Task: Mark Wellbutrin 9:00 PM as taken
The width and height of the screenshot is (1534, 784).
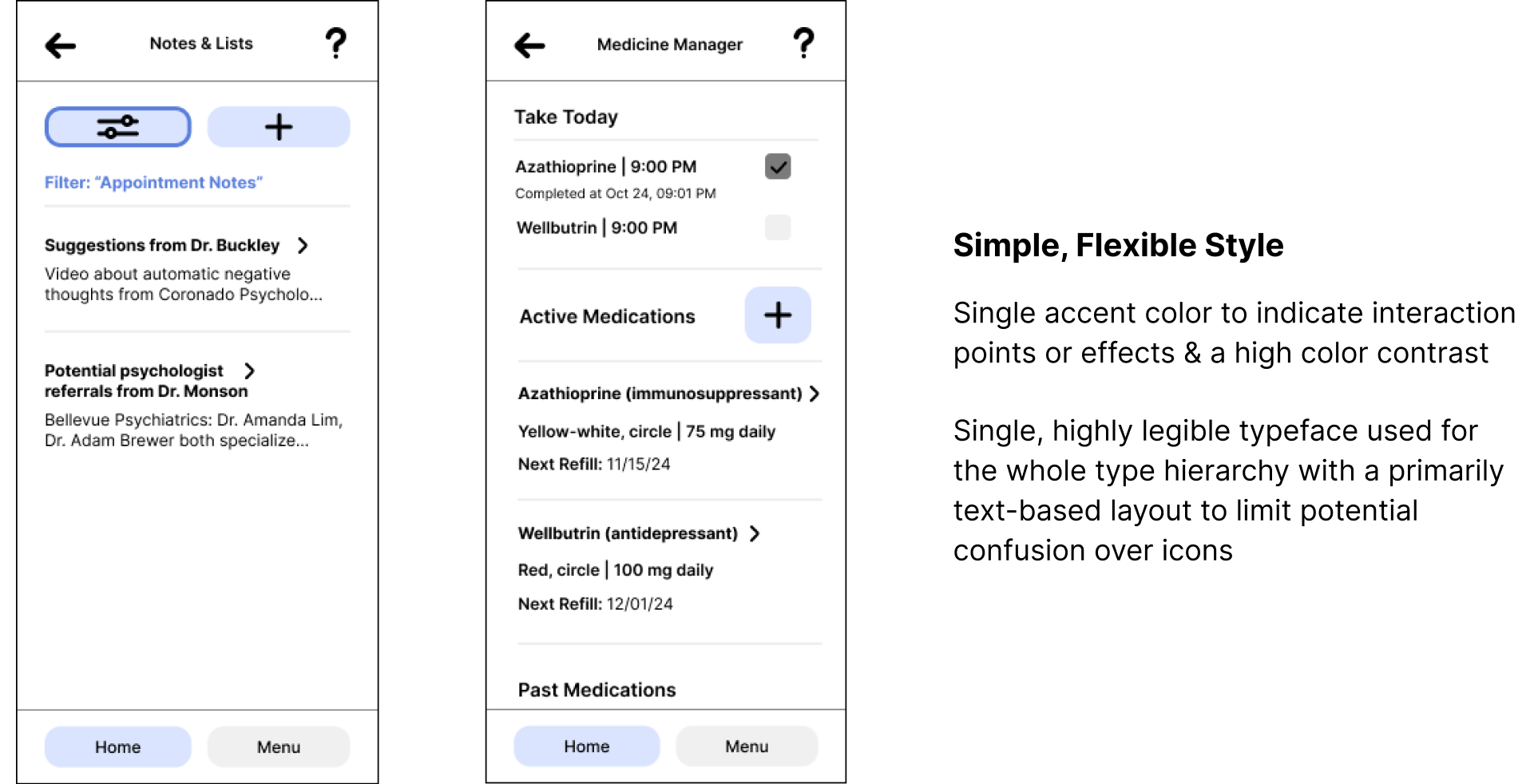Action: coord(778,228)
